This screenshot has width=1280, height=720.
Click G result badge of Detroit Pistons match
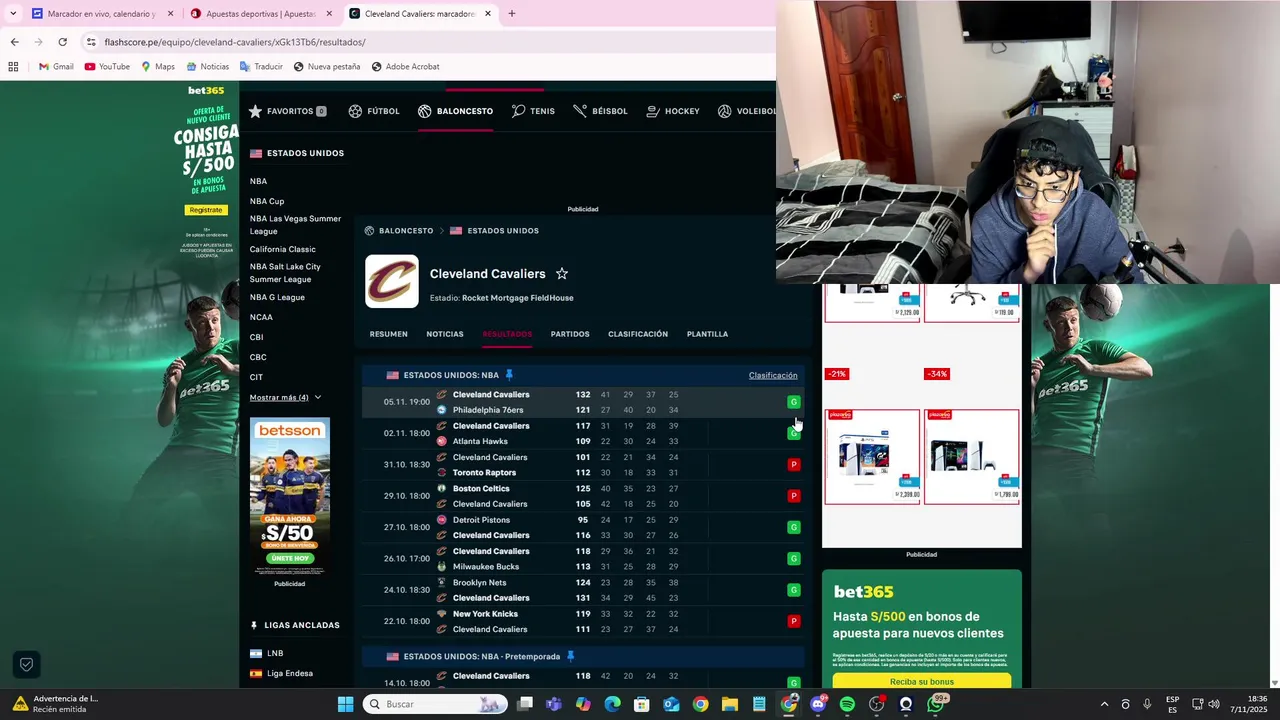(x=794, y=527)
